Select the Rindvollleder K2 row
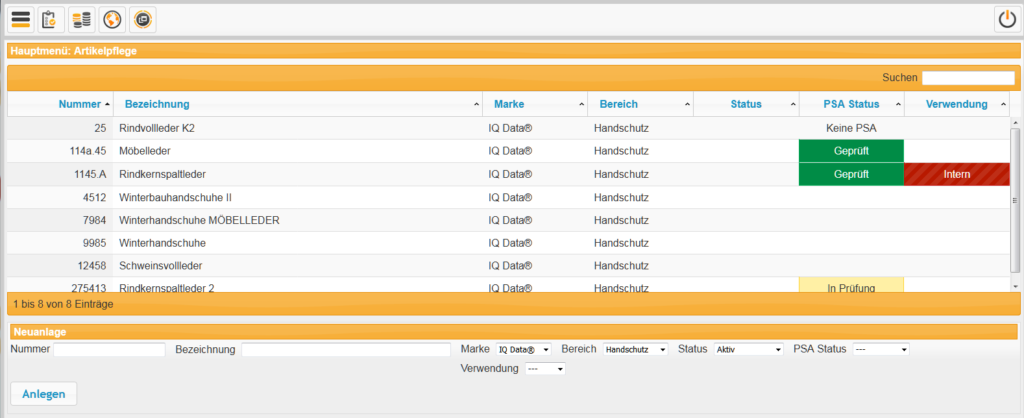Viewport: 1024px width, 418px height. [x=508, y=129]
